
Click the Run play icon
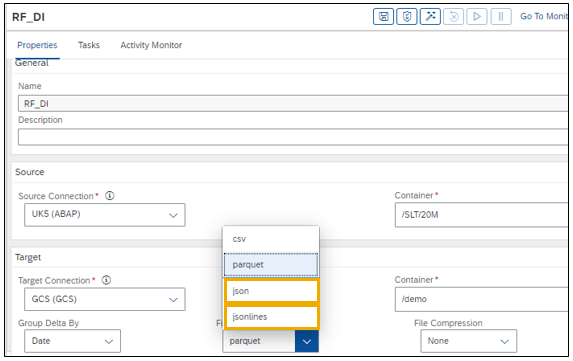[x=477, y=17]
